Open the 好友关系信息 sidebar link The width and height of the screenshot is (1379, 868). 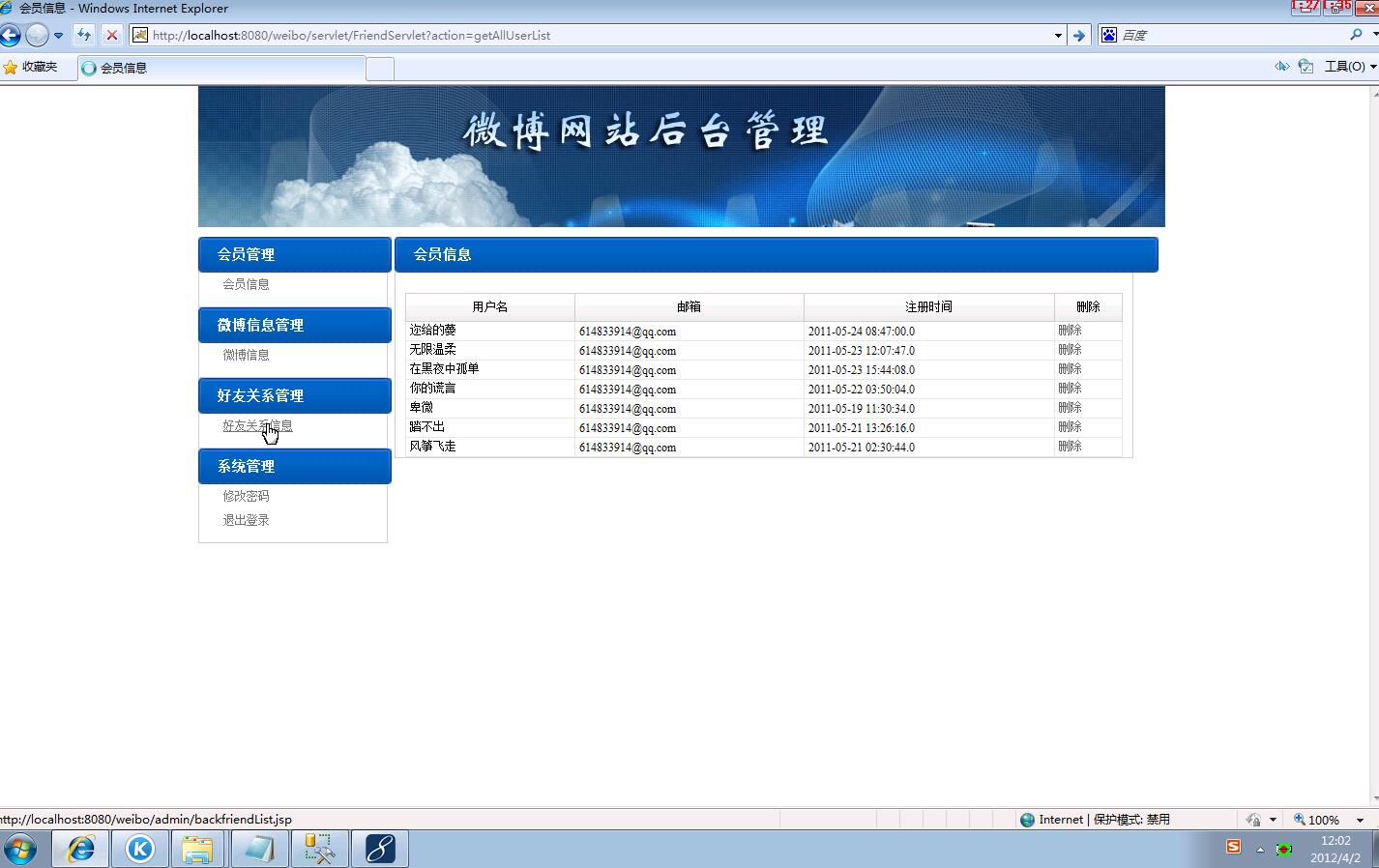point(257,425)
